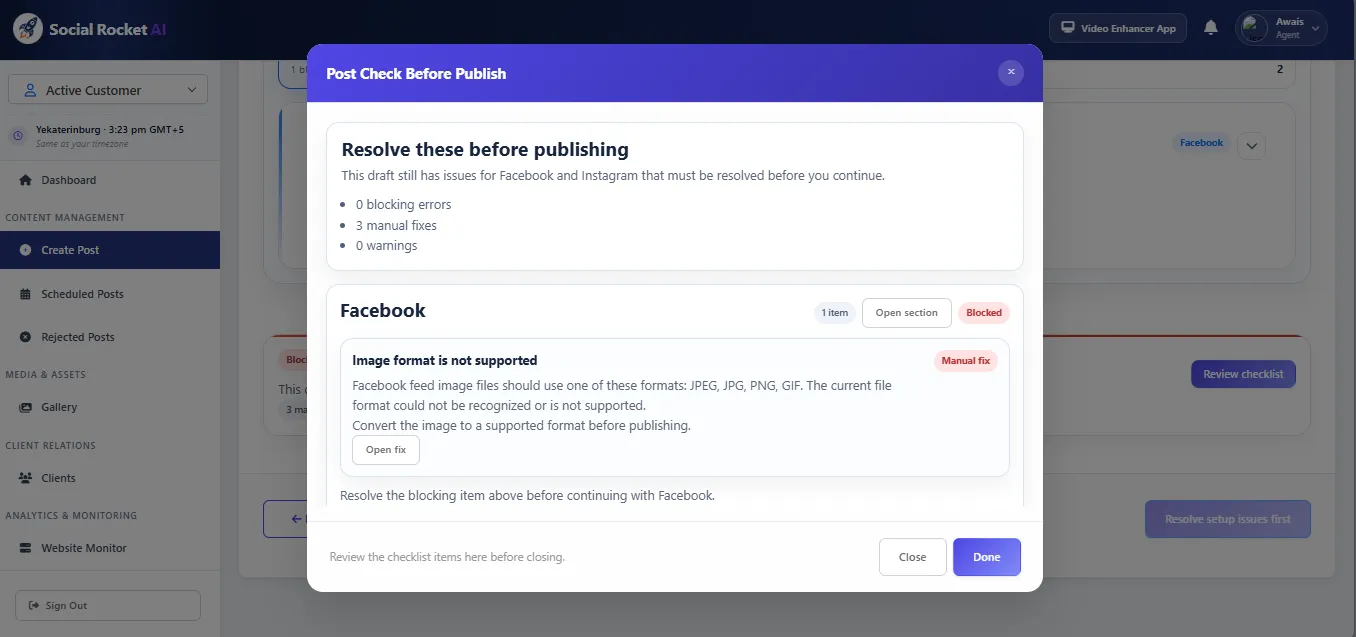The width and height of the screenshot is (1356, 637).
Task: Open the Video Enhancer App button
Action: [x=1118, y=28]
